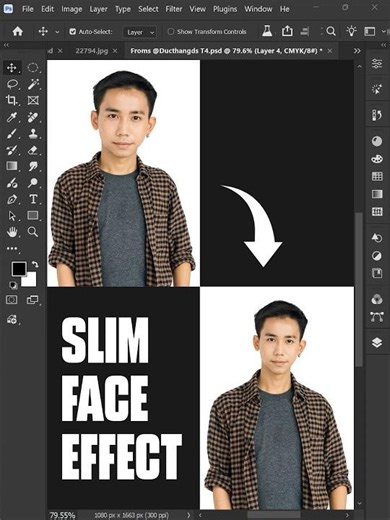Open the Filter menu
390x520 pixels.
(x=174, y=9)
